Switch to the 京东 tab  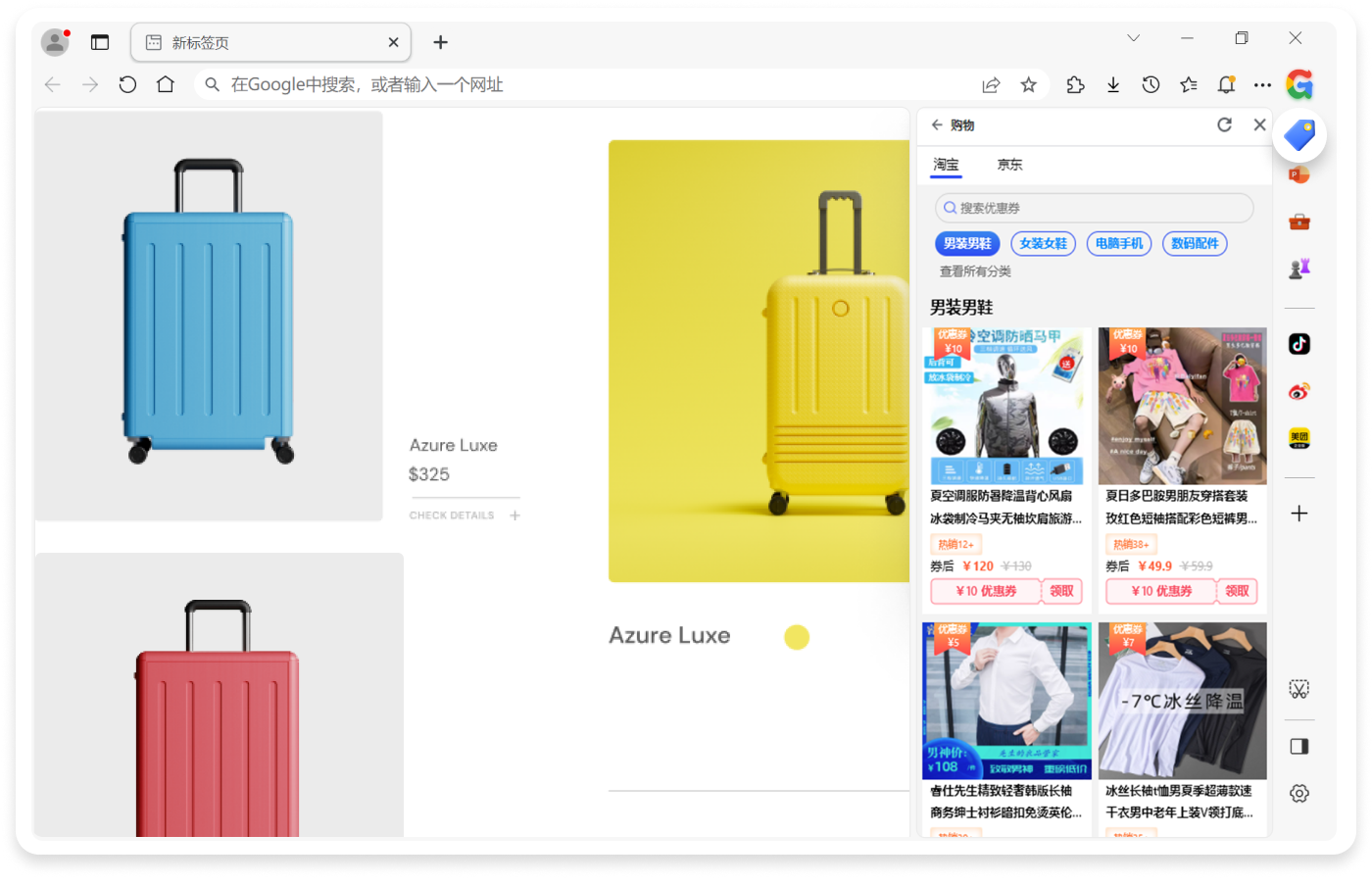point(1009,165)
